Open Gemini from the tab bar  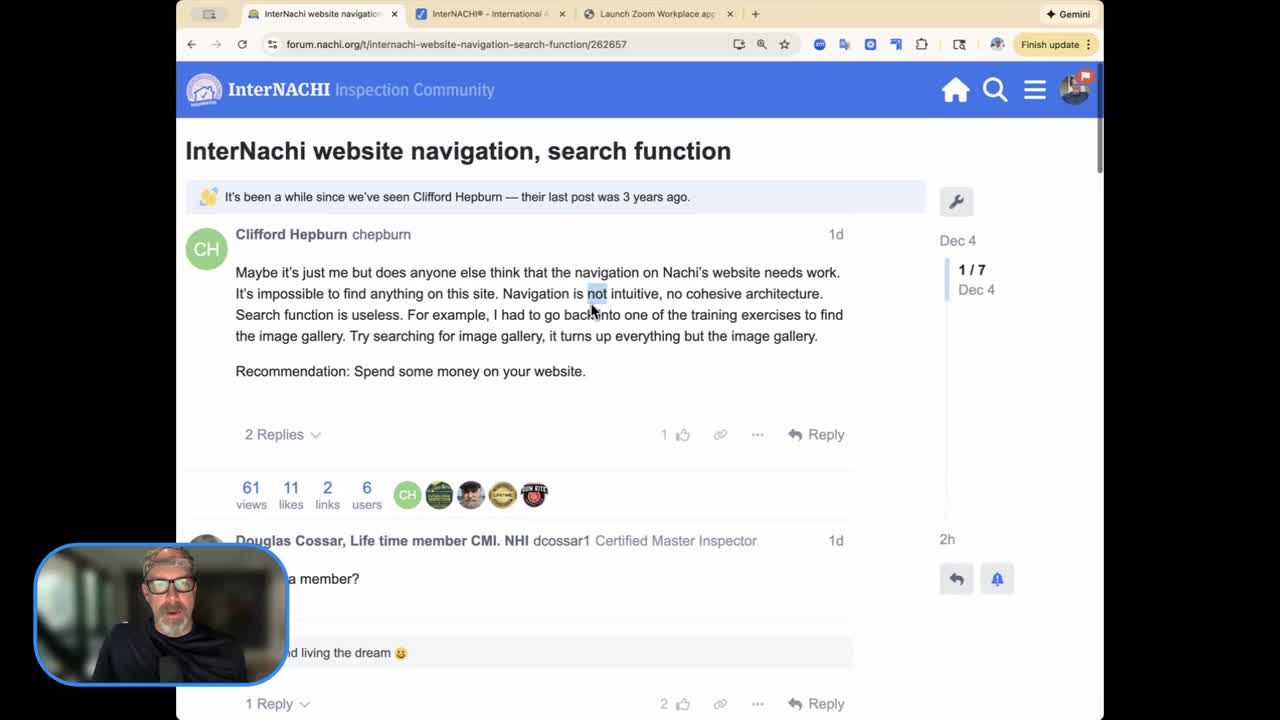click(x=1068, y=14)
